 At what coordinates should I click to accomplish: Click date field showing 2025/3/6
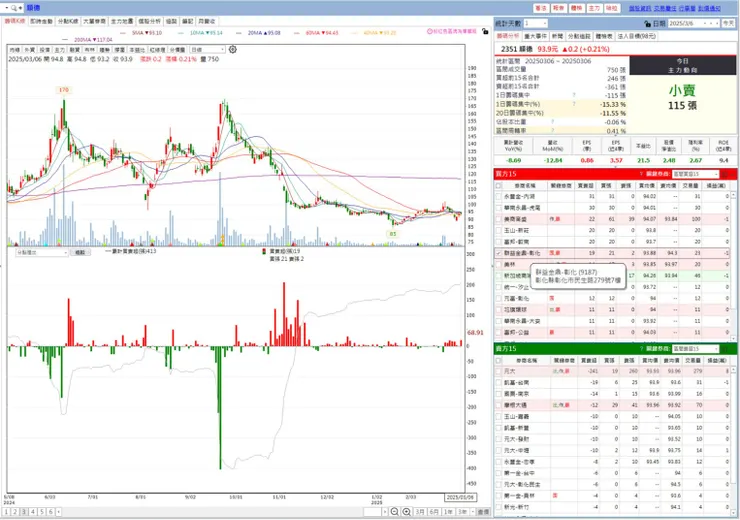pyautogui.click(x=683, y=23)
